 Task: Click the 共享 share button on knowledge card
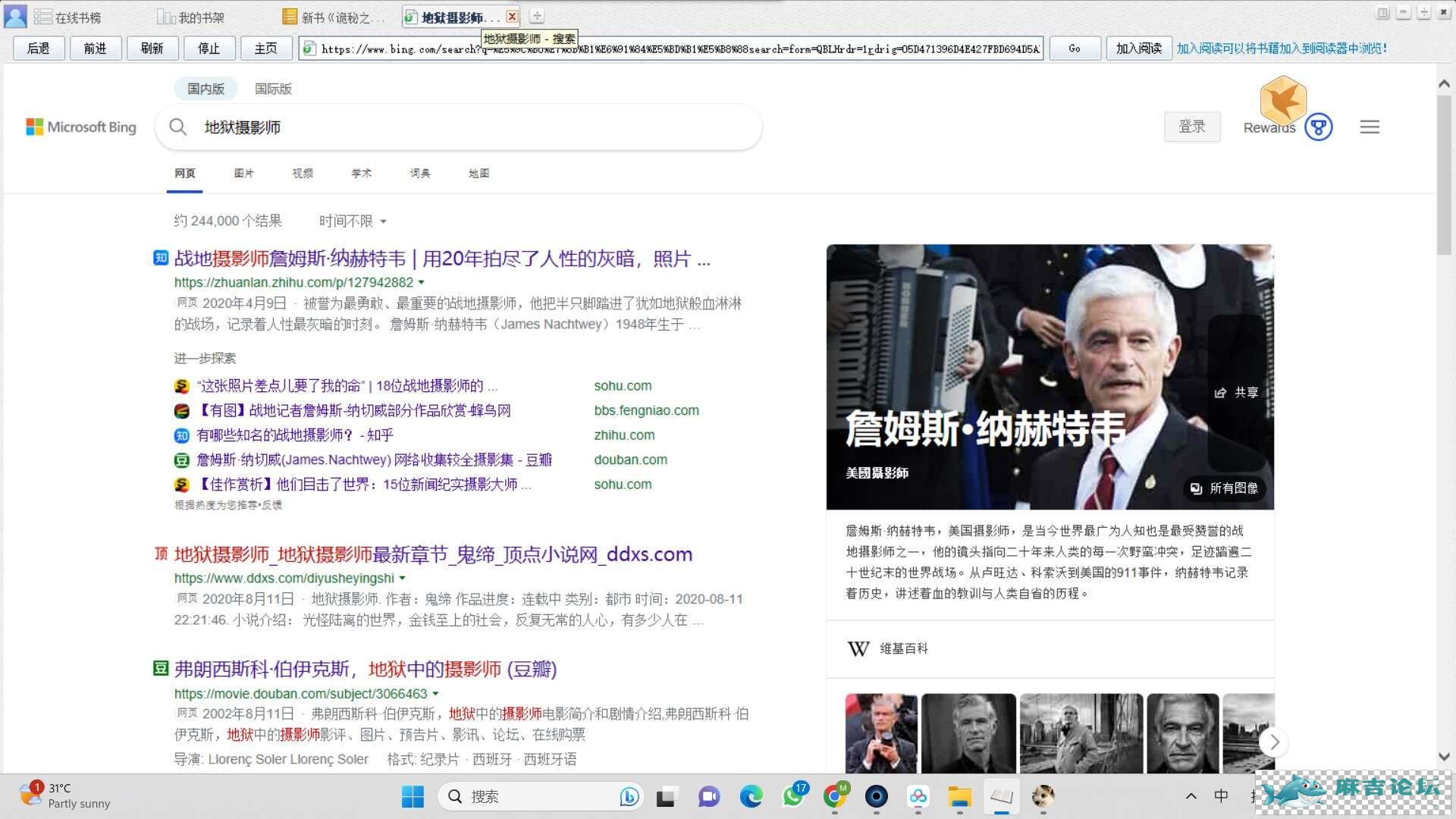(1237, 392)
